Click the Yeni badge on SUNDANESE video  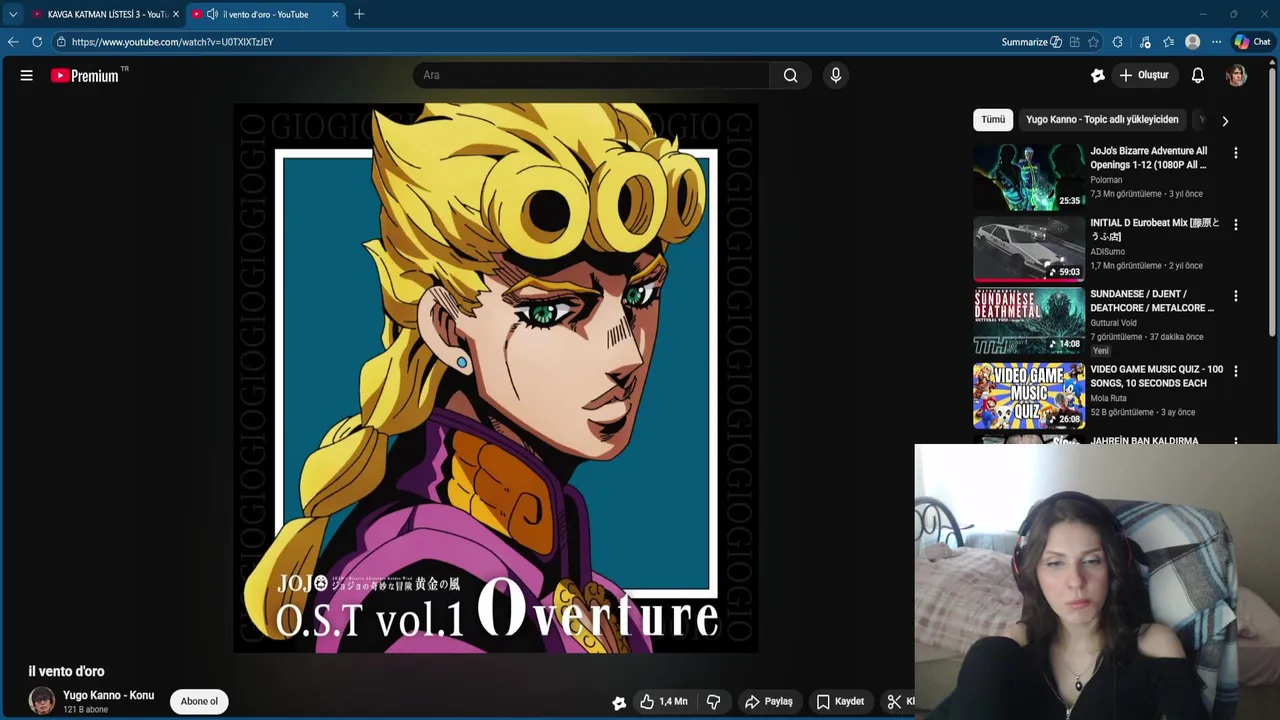click(x=1101, y=351)
